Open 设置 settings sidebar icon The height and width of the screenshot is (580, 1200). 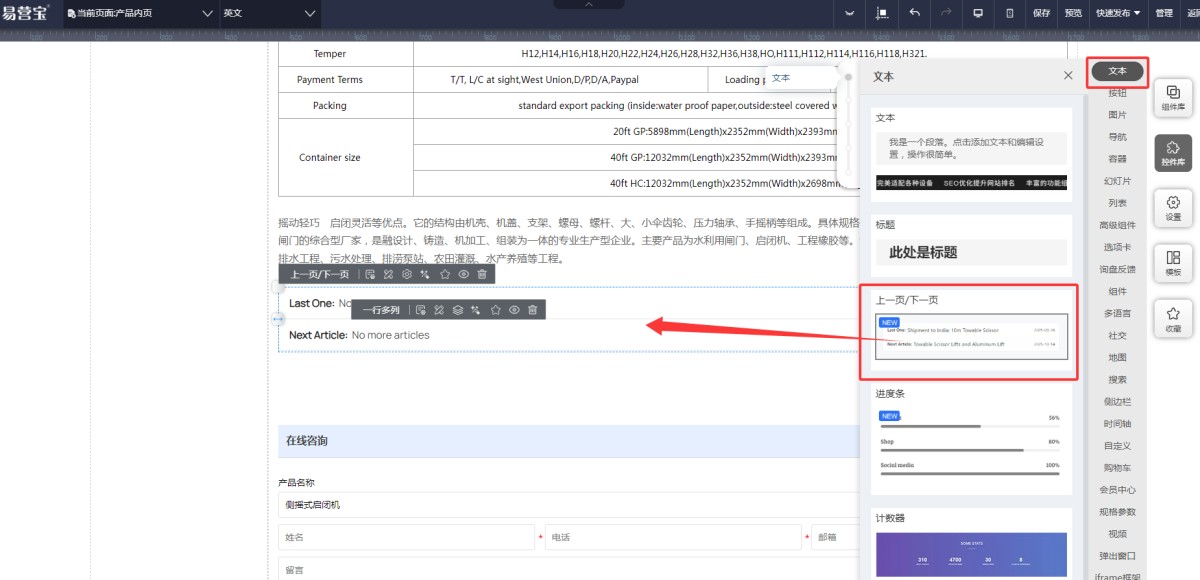[1173, 207]
